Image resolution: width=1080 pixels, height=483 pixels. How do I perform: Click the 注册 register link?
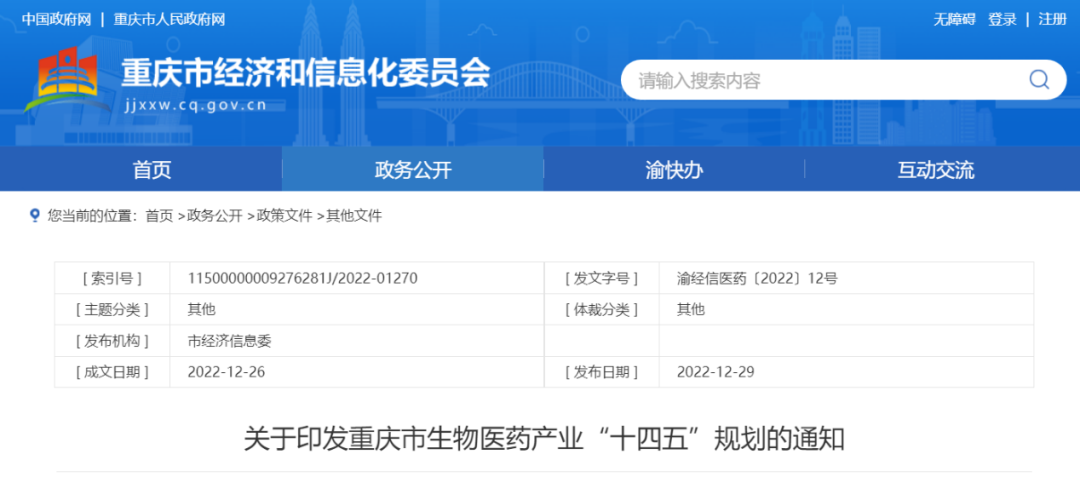[x=1052, y=19]
